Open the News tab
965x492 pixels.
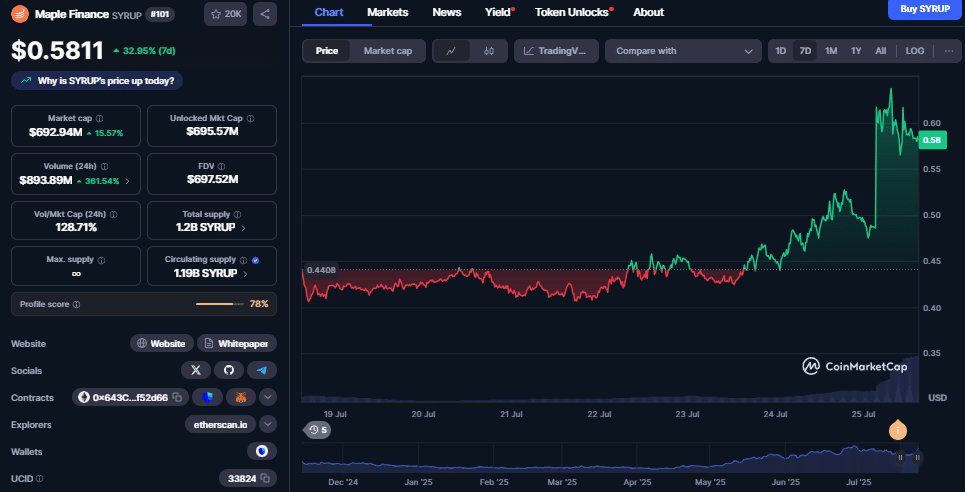tap(445, 12)
